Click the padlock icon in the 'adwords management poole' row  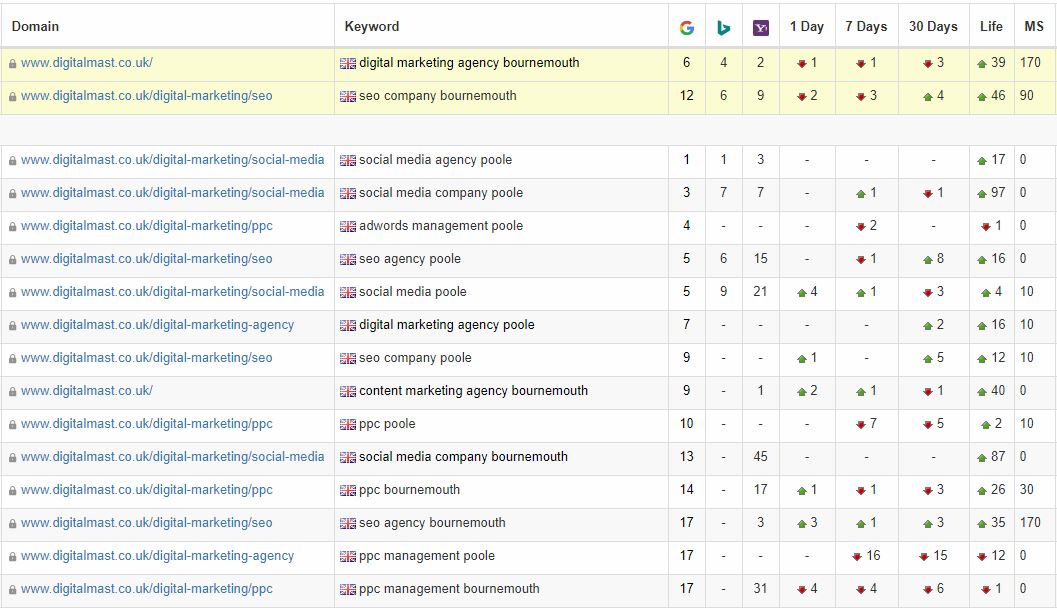tap(13, 227)
